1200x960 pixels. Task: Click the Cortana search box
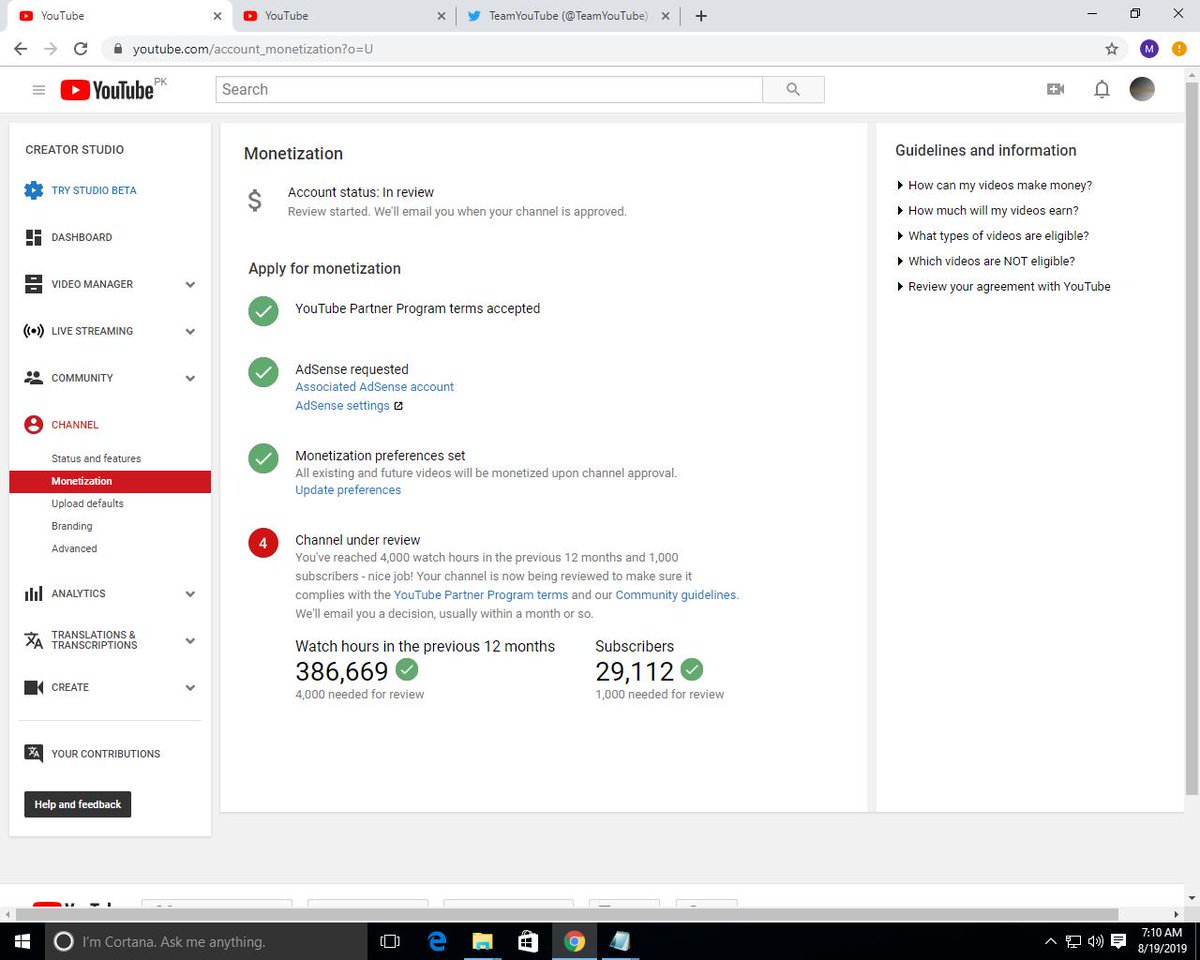coord(204,941)
